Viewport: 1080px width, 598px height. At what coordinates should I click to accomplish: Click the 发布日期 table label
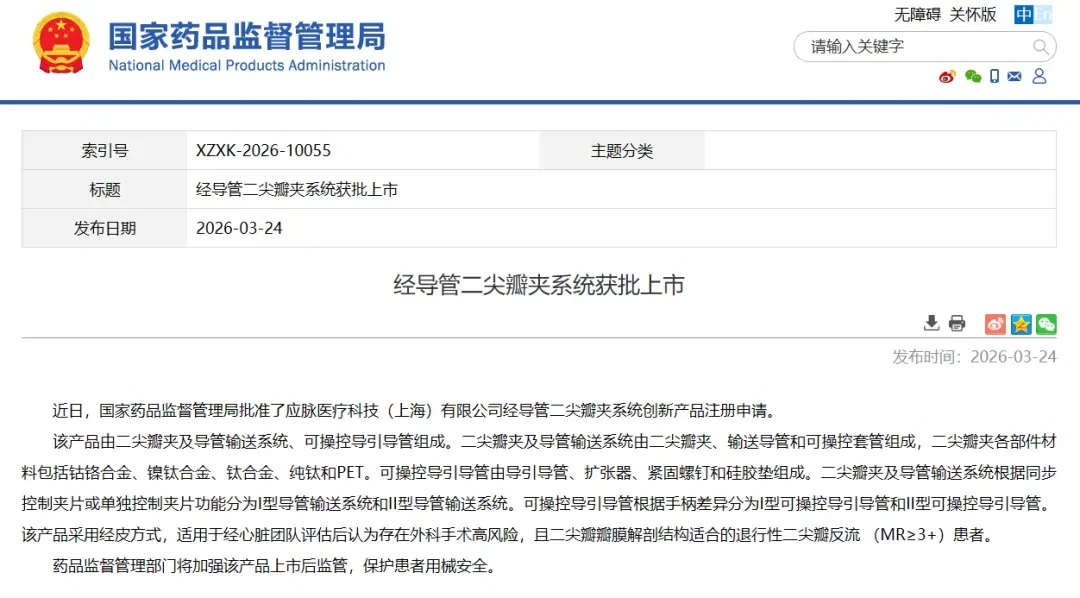[105, 228]
